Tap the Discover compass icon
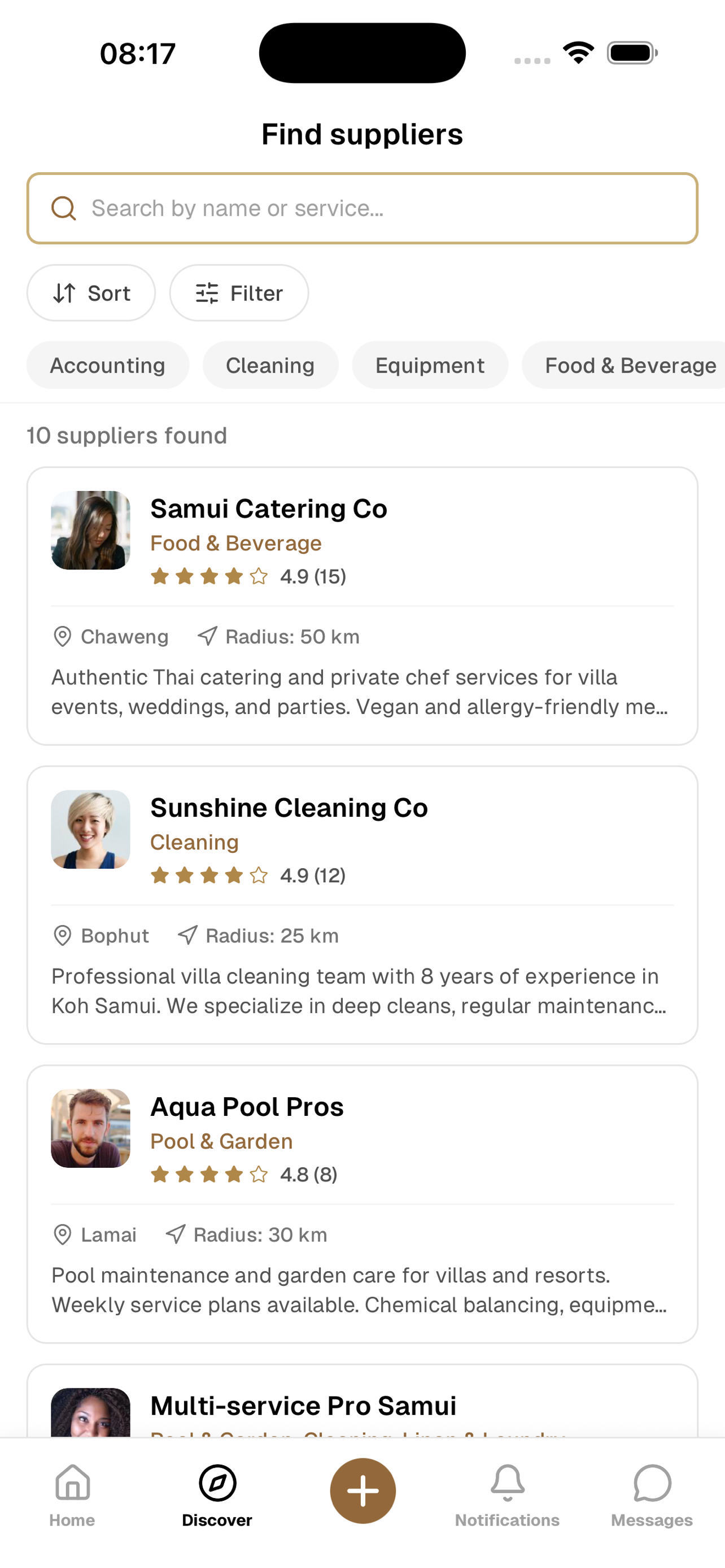The image size is (725, 1568). [x=217, y=1483]
